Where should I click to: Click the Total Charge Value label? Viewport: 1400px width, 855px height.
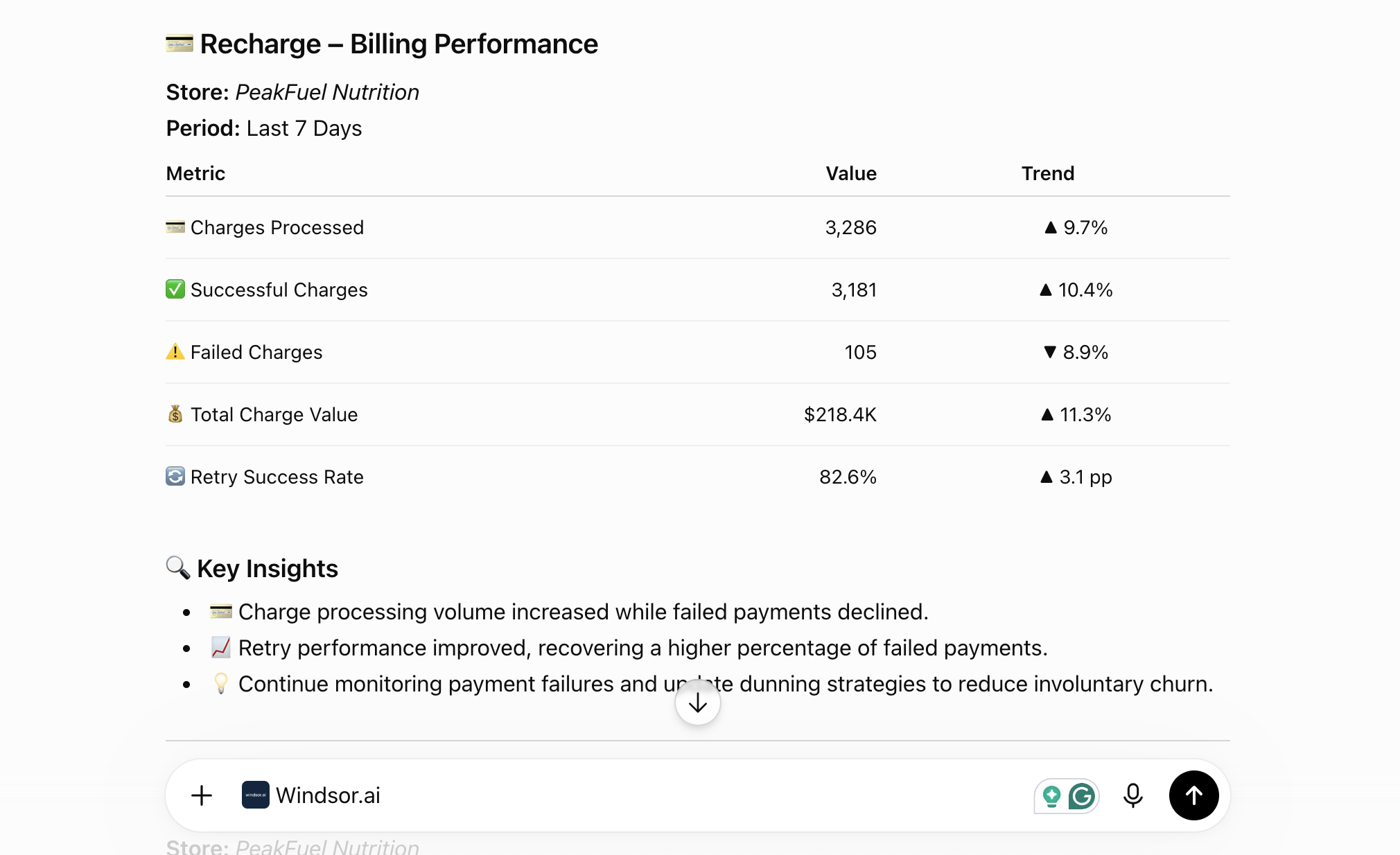tap(274, 414)
